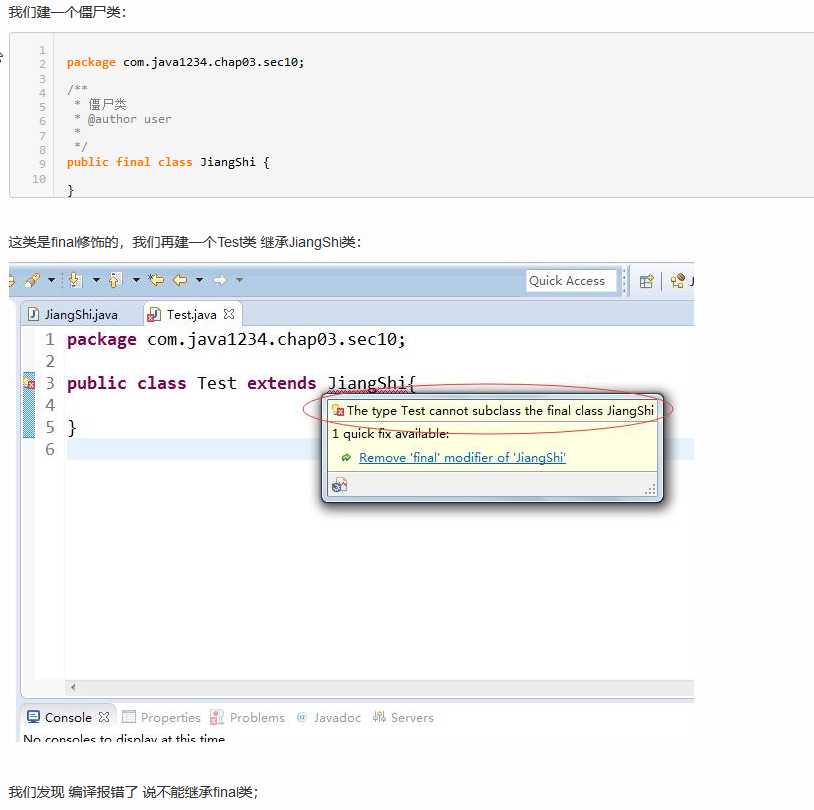Expand the Previous Annotation dropdown arrow

(136, 280)
